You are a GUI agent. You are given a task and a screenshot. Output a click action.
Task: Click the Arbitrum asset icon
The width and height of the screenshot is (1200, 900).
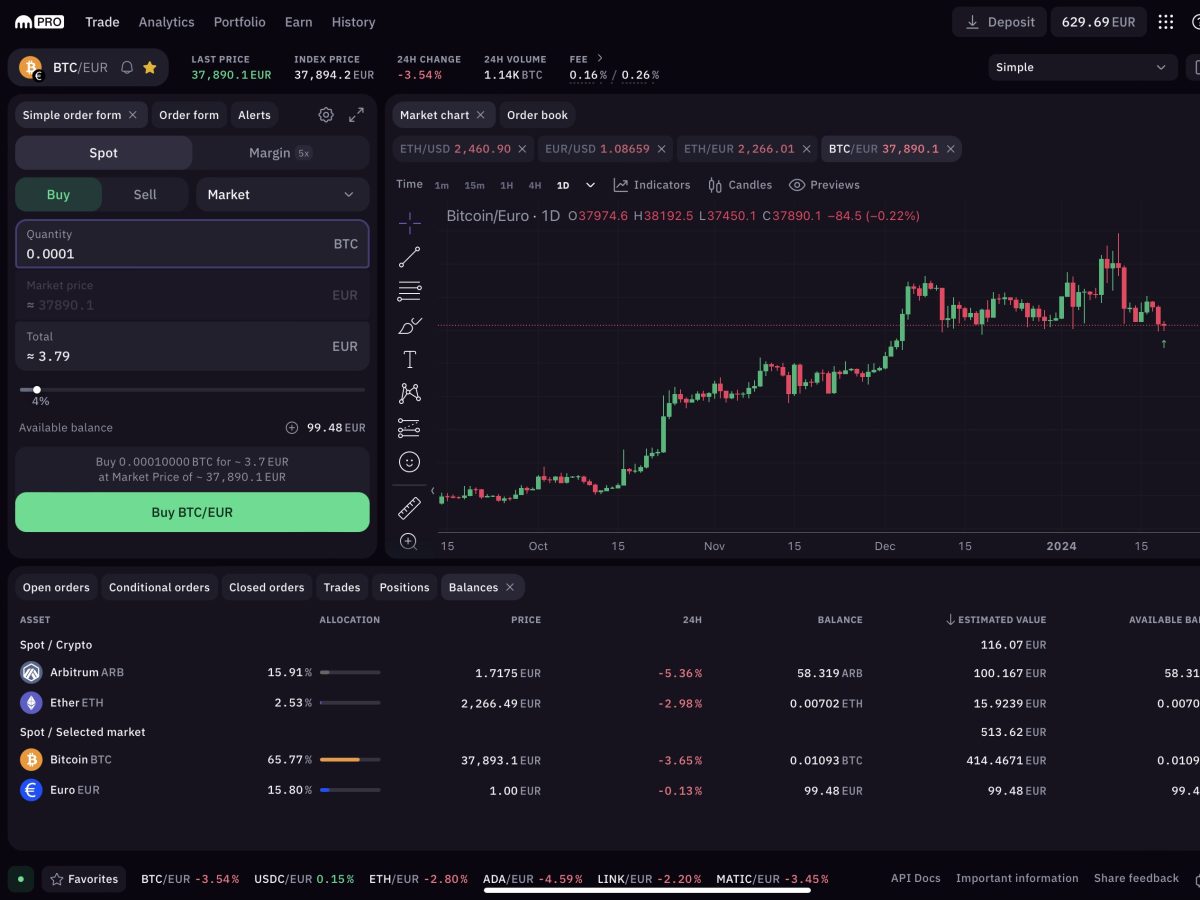[31, 673]
